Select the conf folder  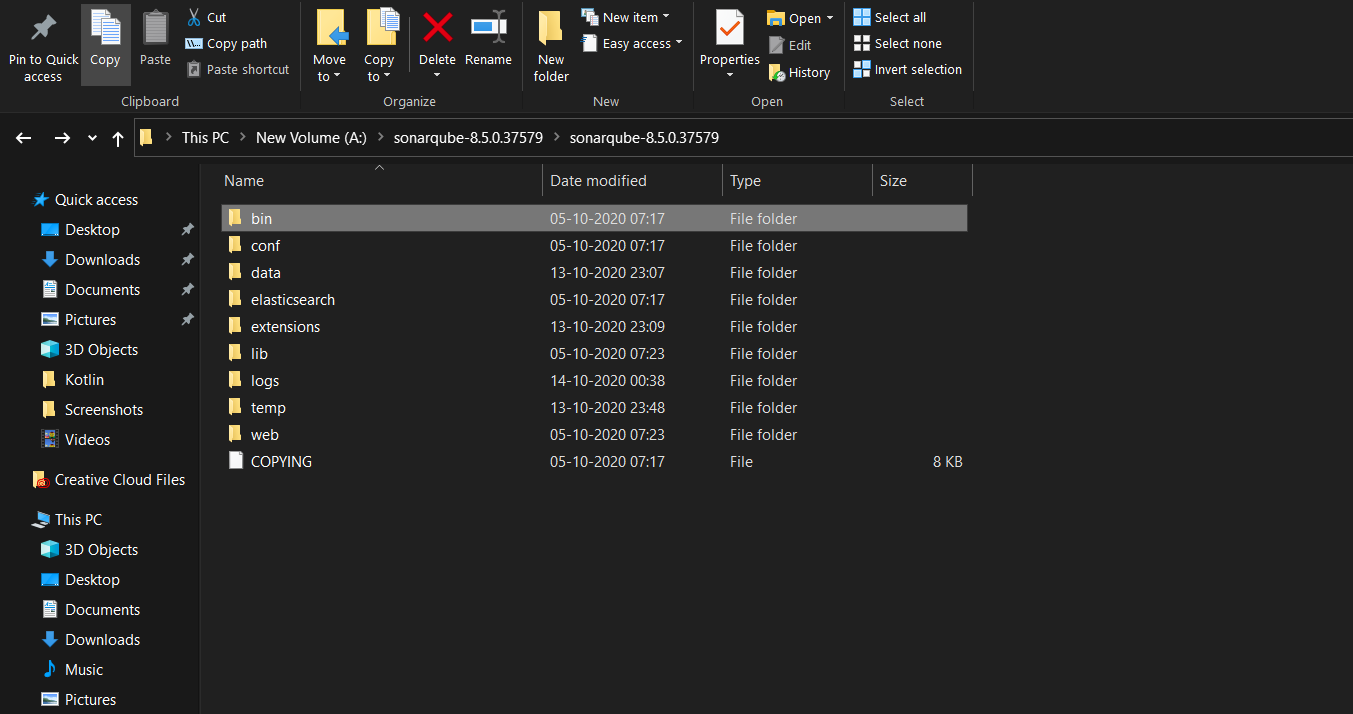pyautogui.click(x=265, y=245)
